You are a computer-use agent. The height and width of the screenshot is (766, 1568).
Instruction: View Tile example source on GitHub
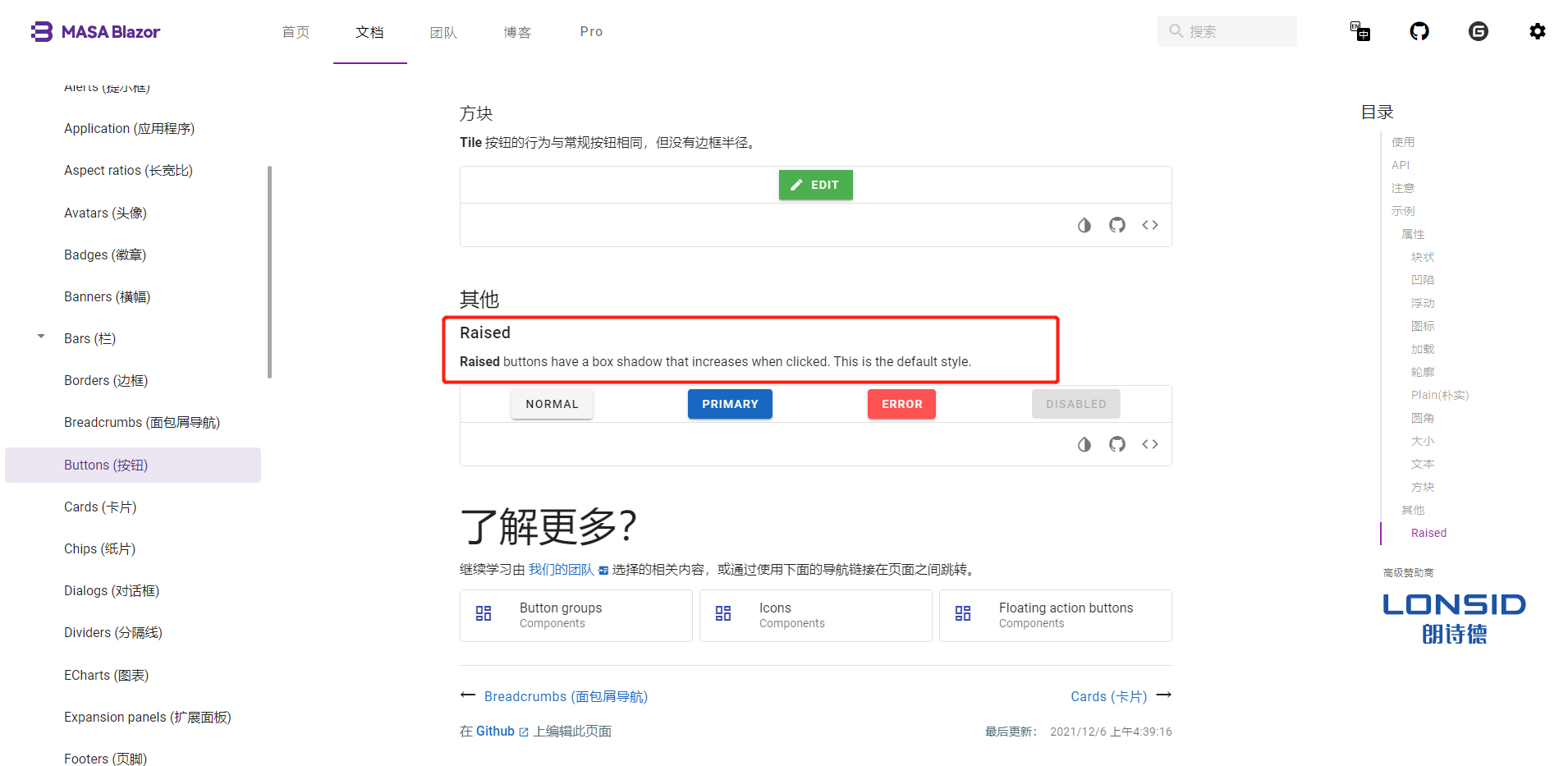click(1116, 224)
